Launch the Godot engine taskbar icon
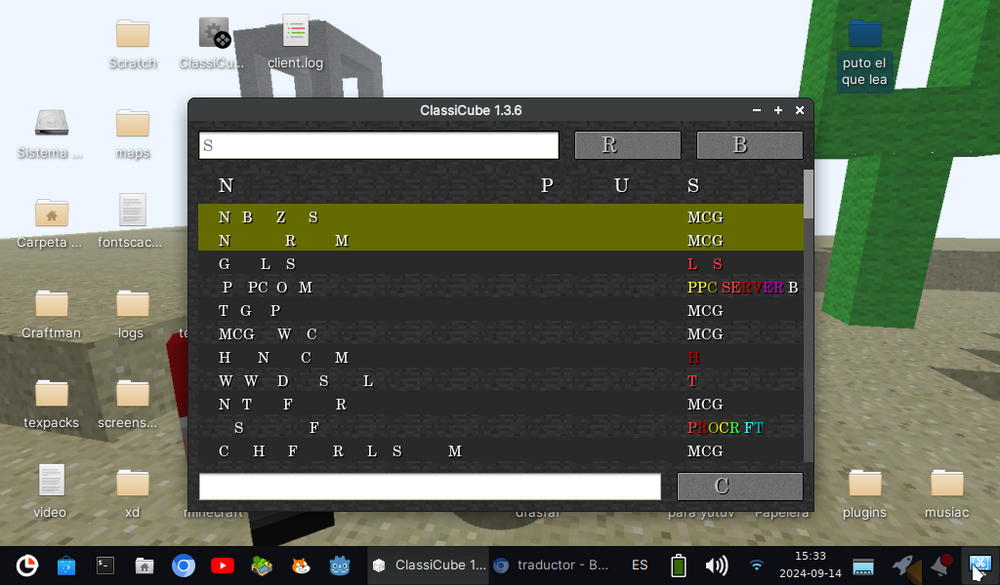Viewport: 1000px width, 585px height. click(340, 566)
